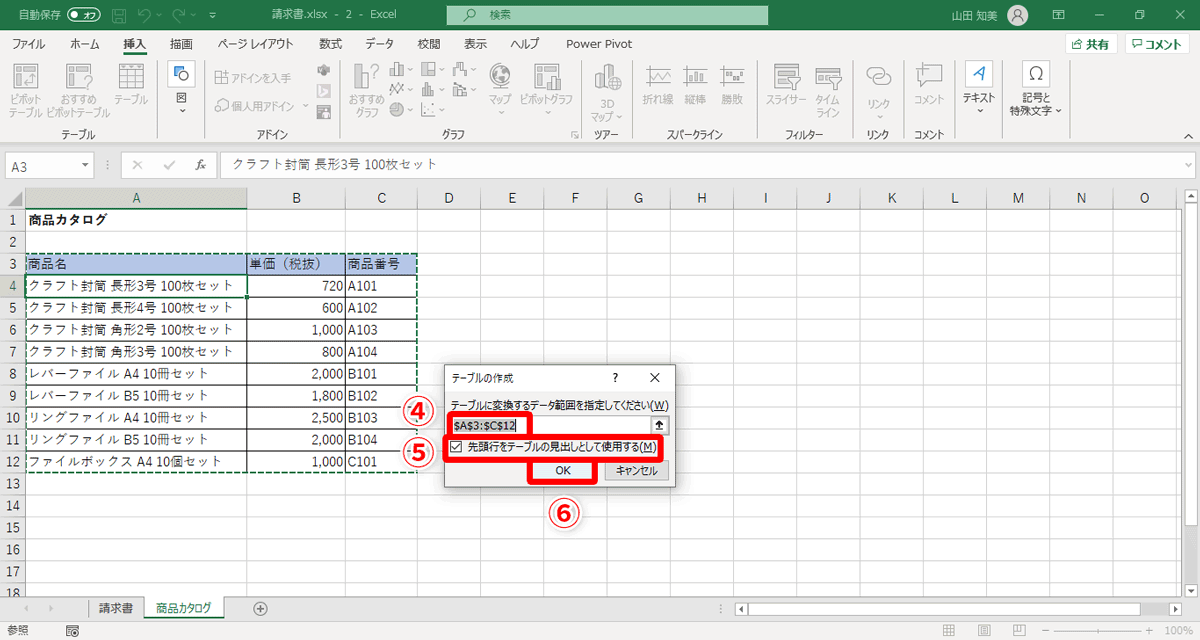Switch to Page Layout view icon
The width and height of the screenshot is (1200, 640).
[984, 631]
